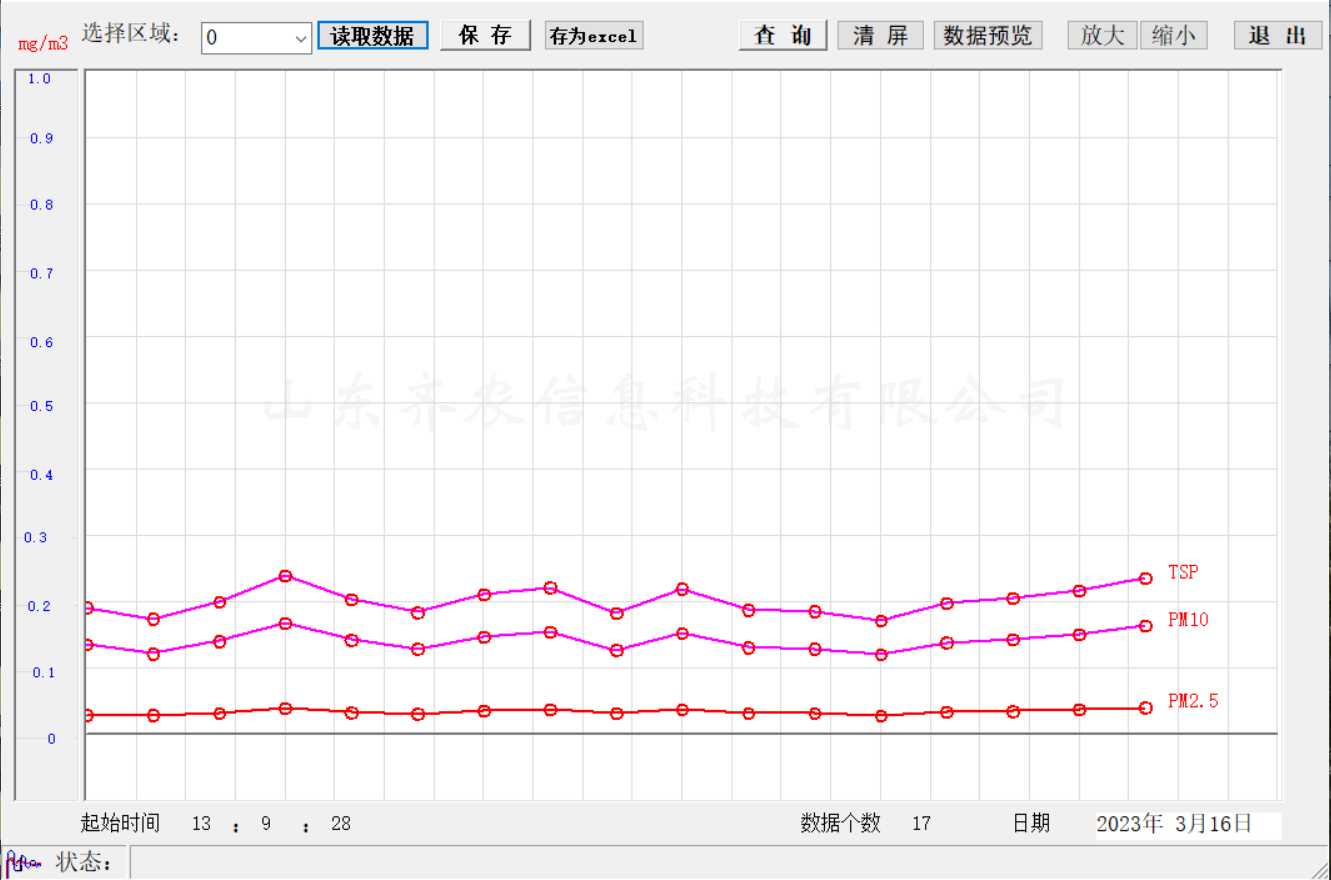Open 数据预览 data preview
This screenshot has height=880, width=1331.
988,36
